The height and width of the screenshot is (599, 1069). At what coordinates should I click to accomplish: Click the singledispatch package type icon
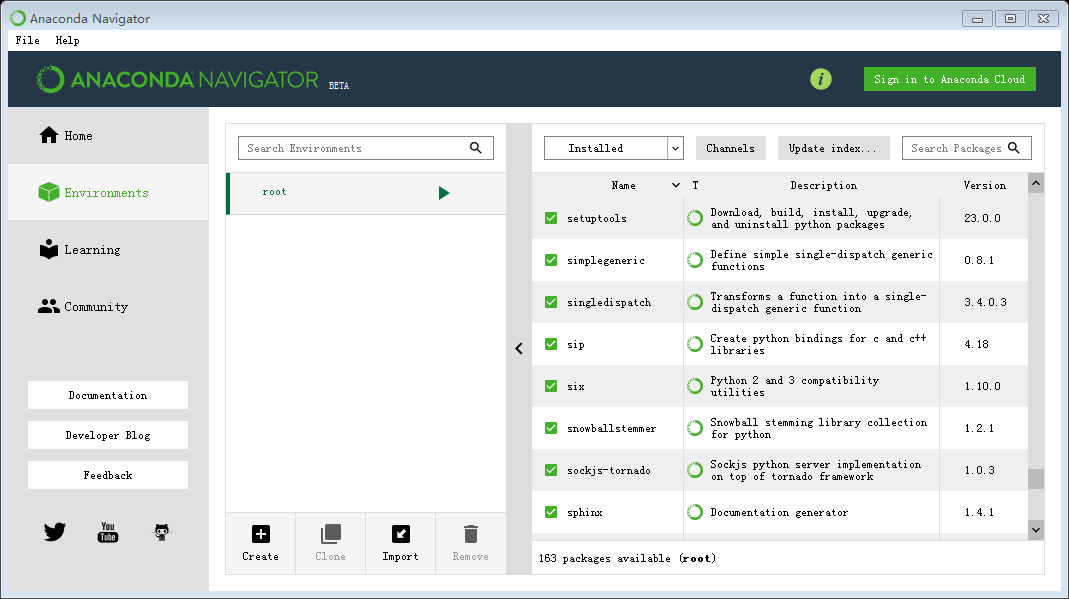[x=695, y=302]
